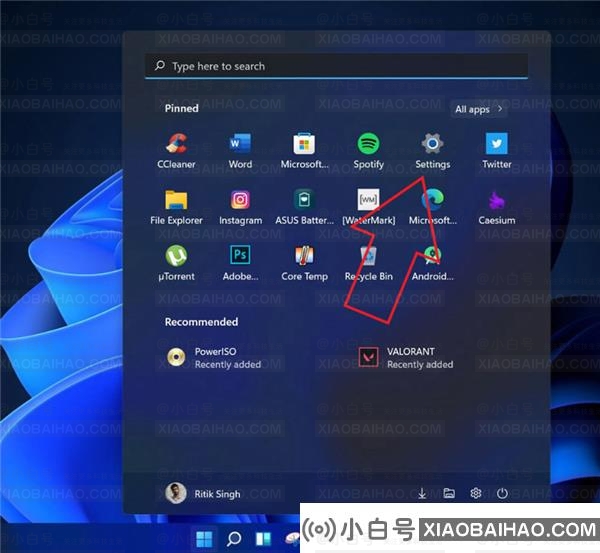The image size is (600, 553).
Task: Open Ritik Singh user account menu
Action: point(203,493)
